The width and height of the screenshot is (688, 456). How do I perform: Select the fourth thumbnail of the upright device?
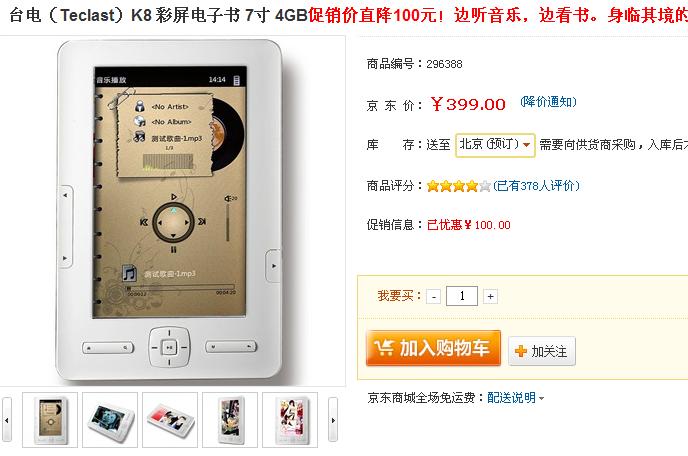point(230,420)
